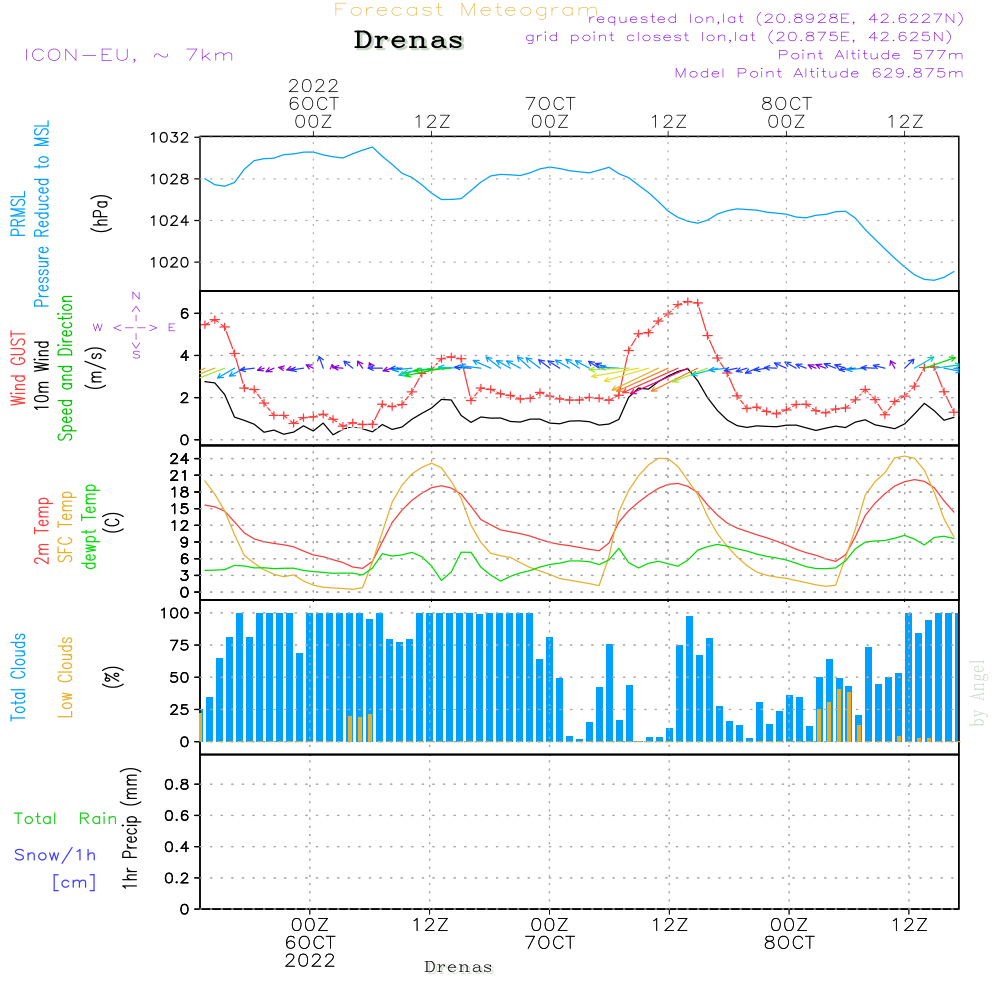Image resolution: width=1000 pixels, height=1000 pixels.
Task: Click the 'PRMSL' axis label
Action: tap(18, 214)
